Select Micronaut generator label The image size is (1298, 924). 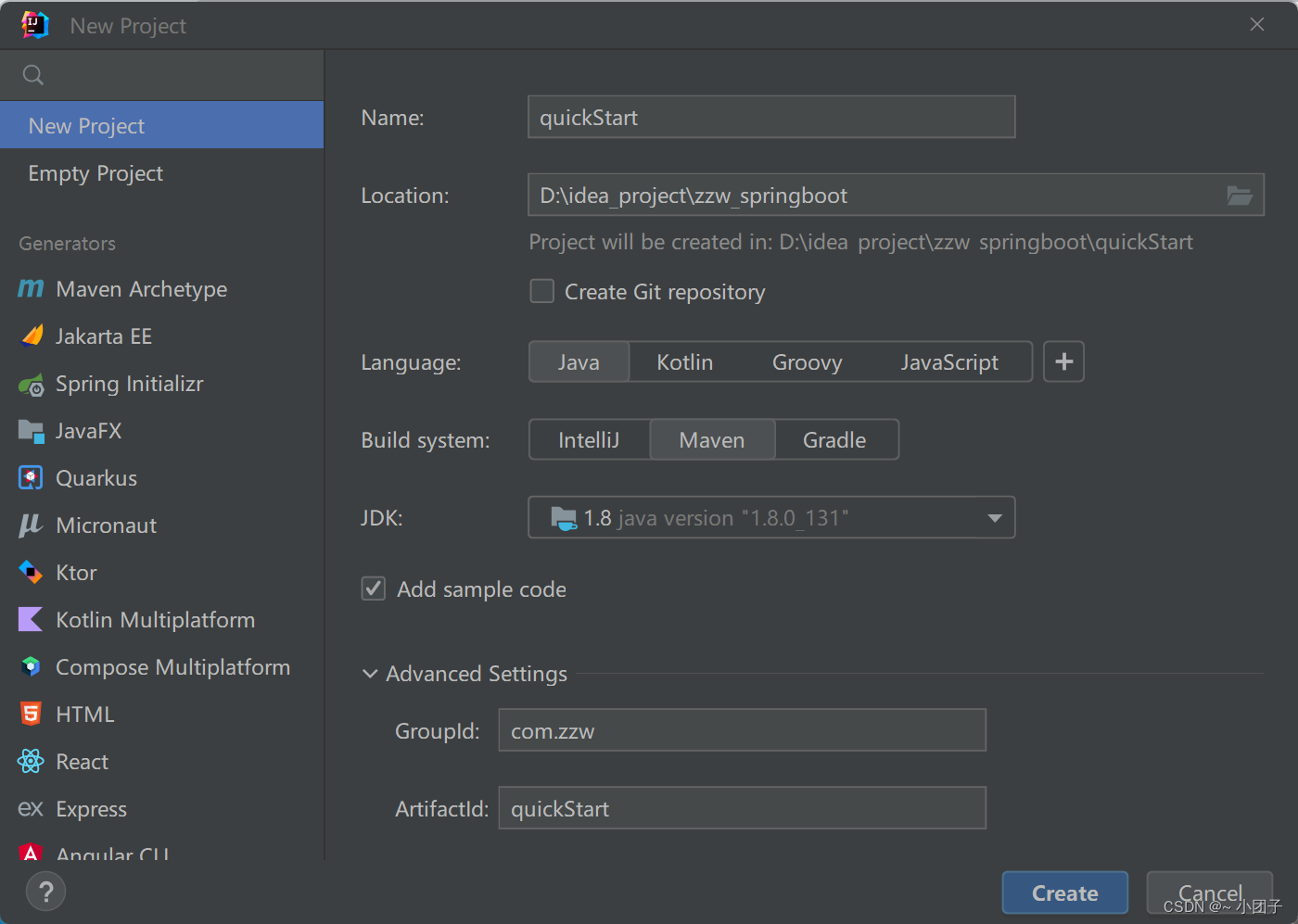[x=107, y=525]
